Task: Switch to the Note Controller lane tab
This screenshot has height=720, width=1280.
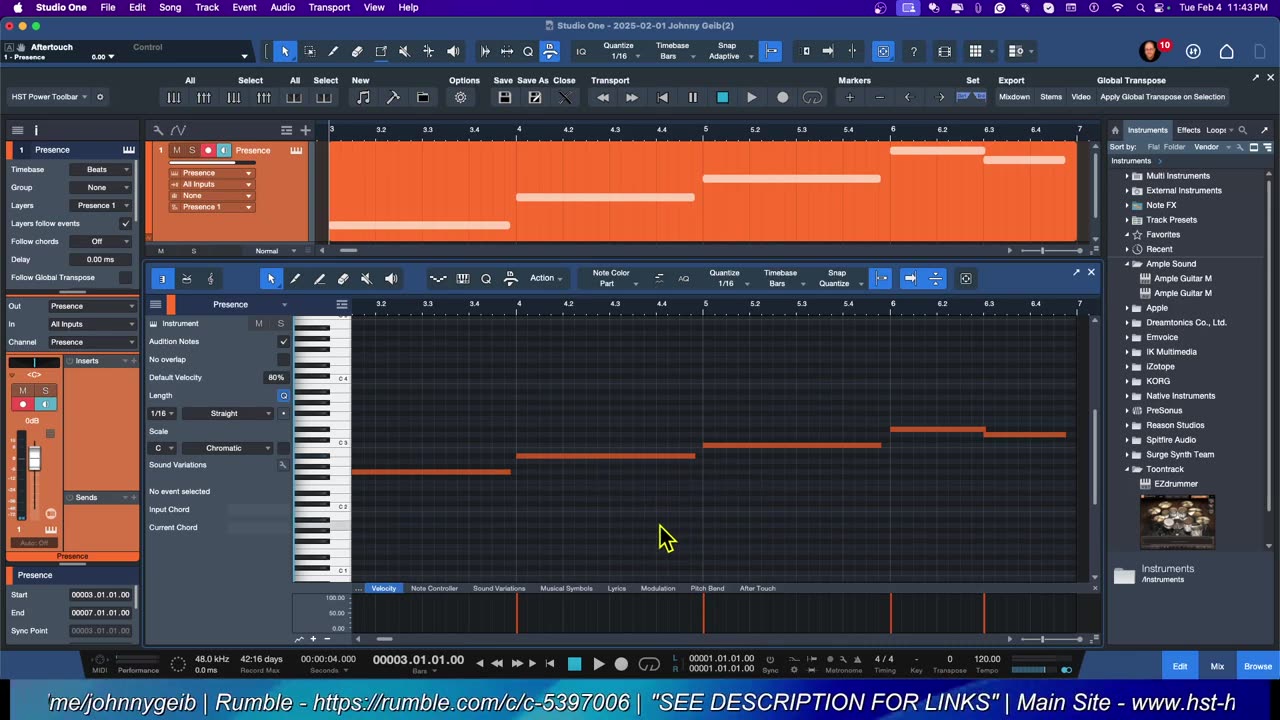Action: point(434,588)
